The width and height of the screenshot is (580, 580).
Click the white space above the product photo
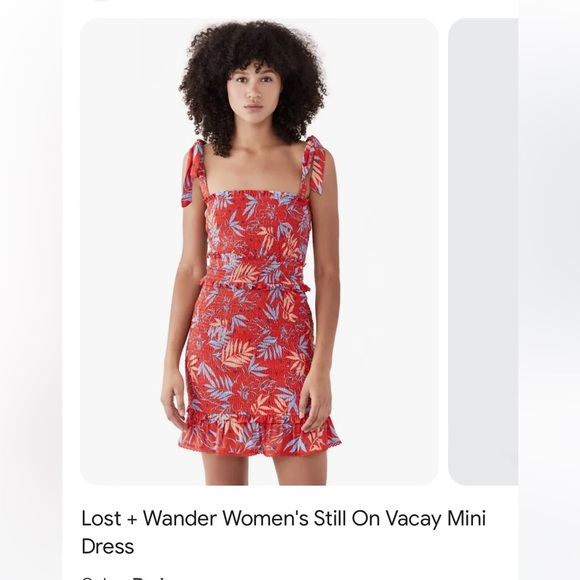click(x=290, y=9)
